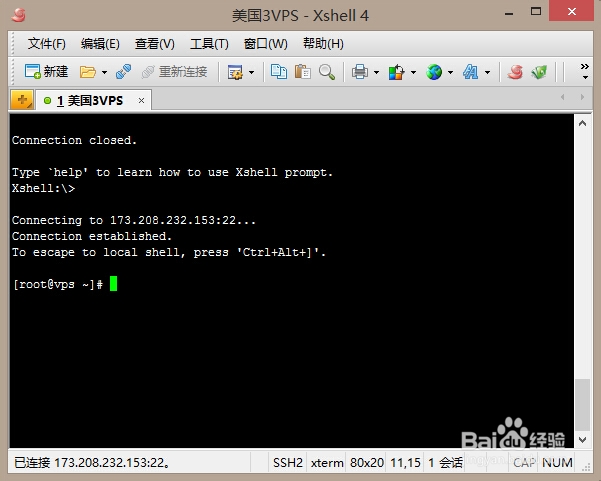Screen dimensions: 601x481
Task: Click the terminal at root@vps prompt
Action: pos(57,284)
